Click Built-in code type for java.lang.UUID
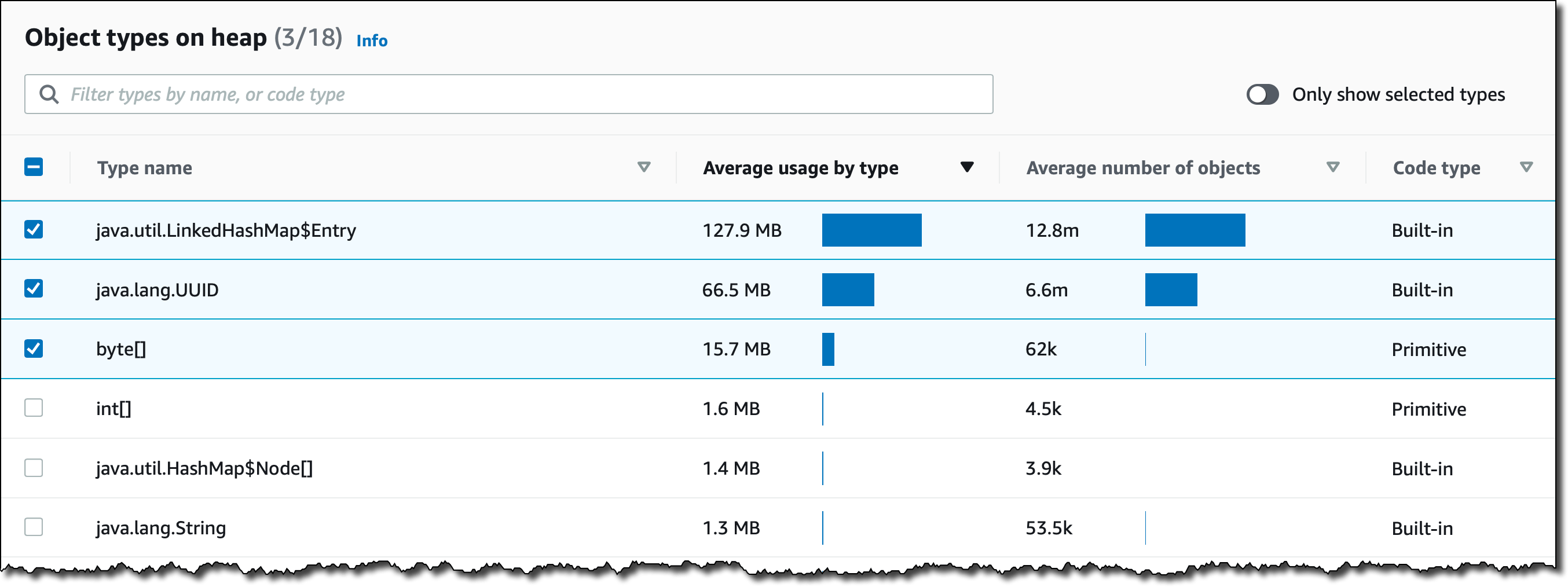This screenshot has height=587, width=1568. pyautogui.click(x=1423, y=290)
